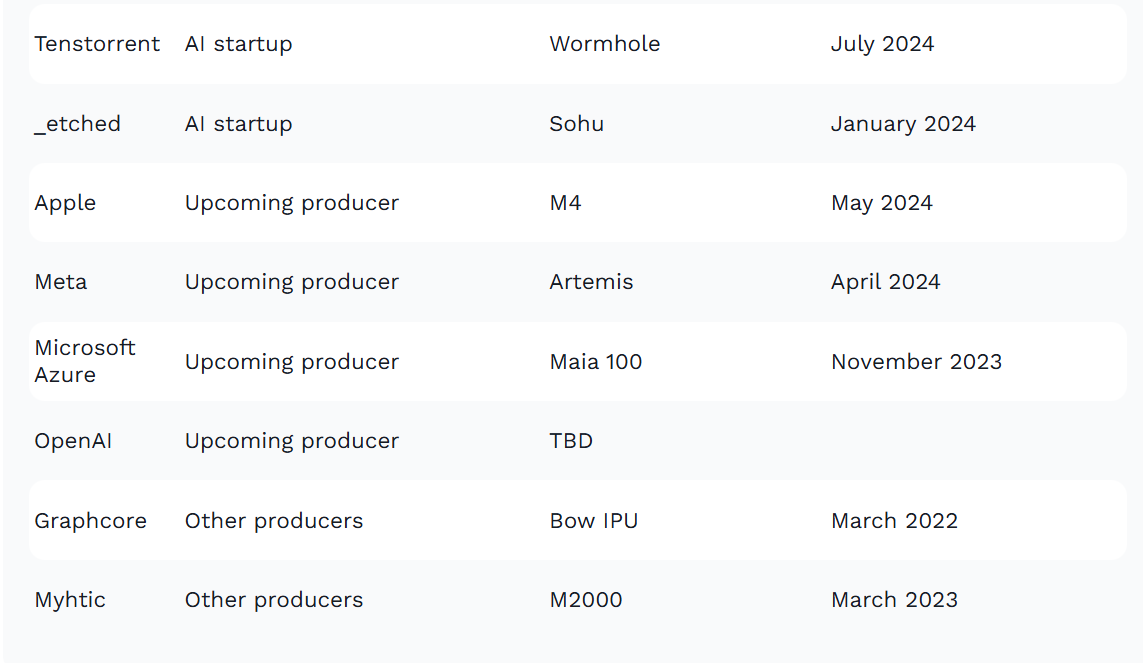The width and height of the screenshot is (1143, 663).
Task: Select the July 2024 date cell
Action: tap(882, 44)
